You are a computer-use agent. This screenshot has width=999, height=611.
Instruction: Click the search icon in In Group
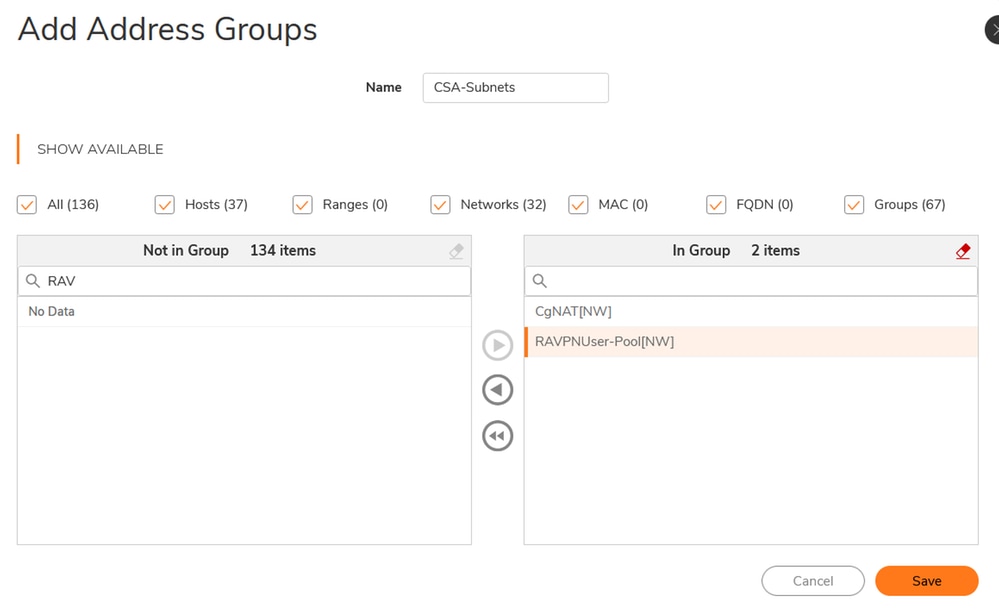tap(540, 281)
